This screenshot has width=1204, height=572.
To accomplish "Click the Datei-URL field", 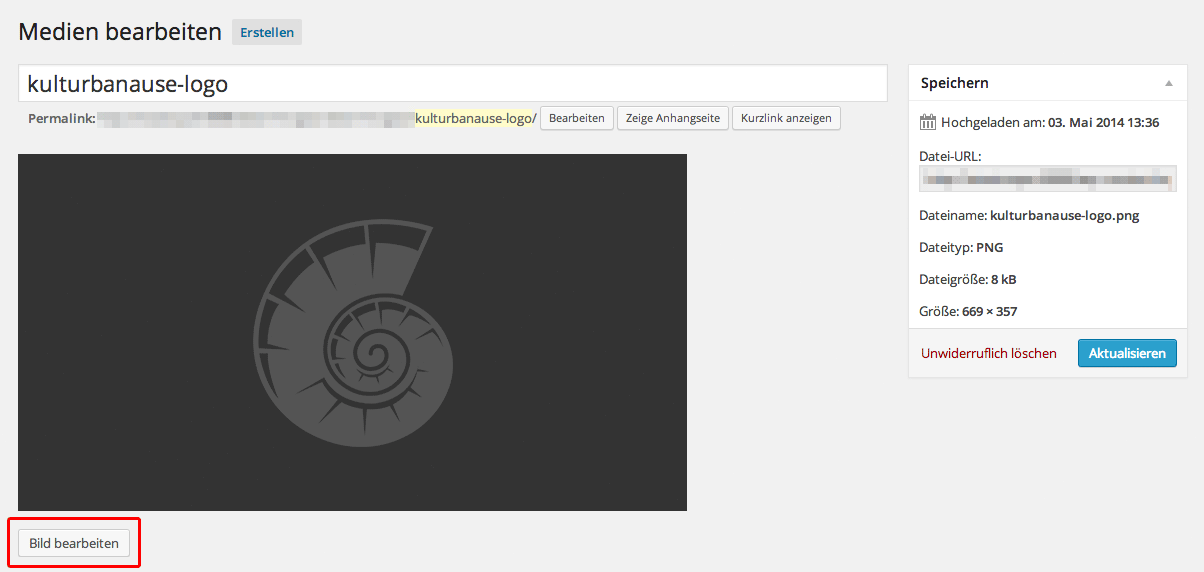I will coord(1048,179).
